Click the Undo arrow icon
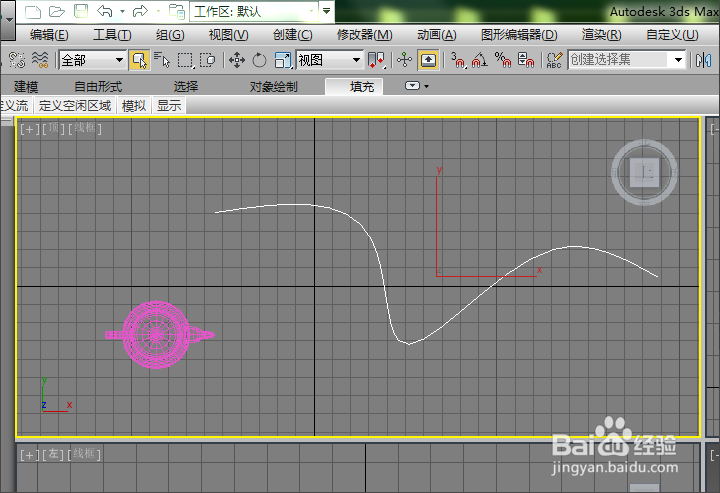This screenshot has height=493, width=720. pos(105,11)
